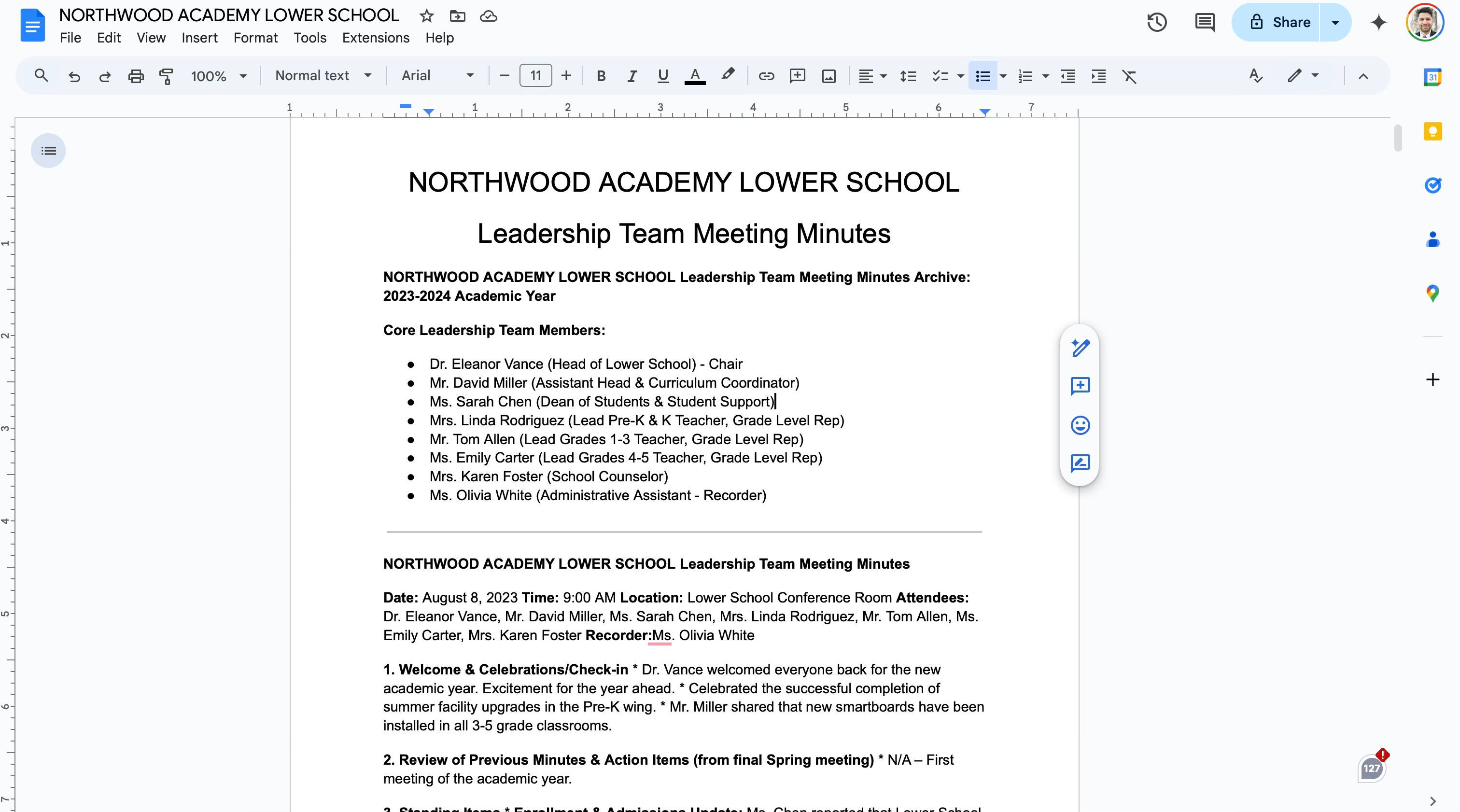Toggle bold formatting
The height and width of the screenshot is (812, 1460).
602,76
